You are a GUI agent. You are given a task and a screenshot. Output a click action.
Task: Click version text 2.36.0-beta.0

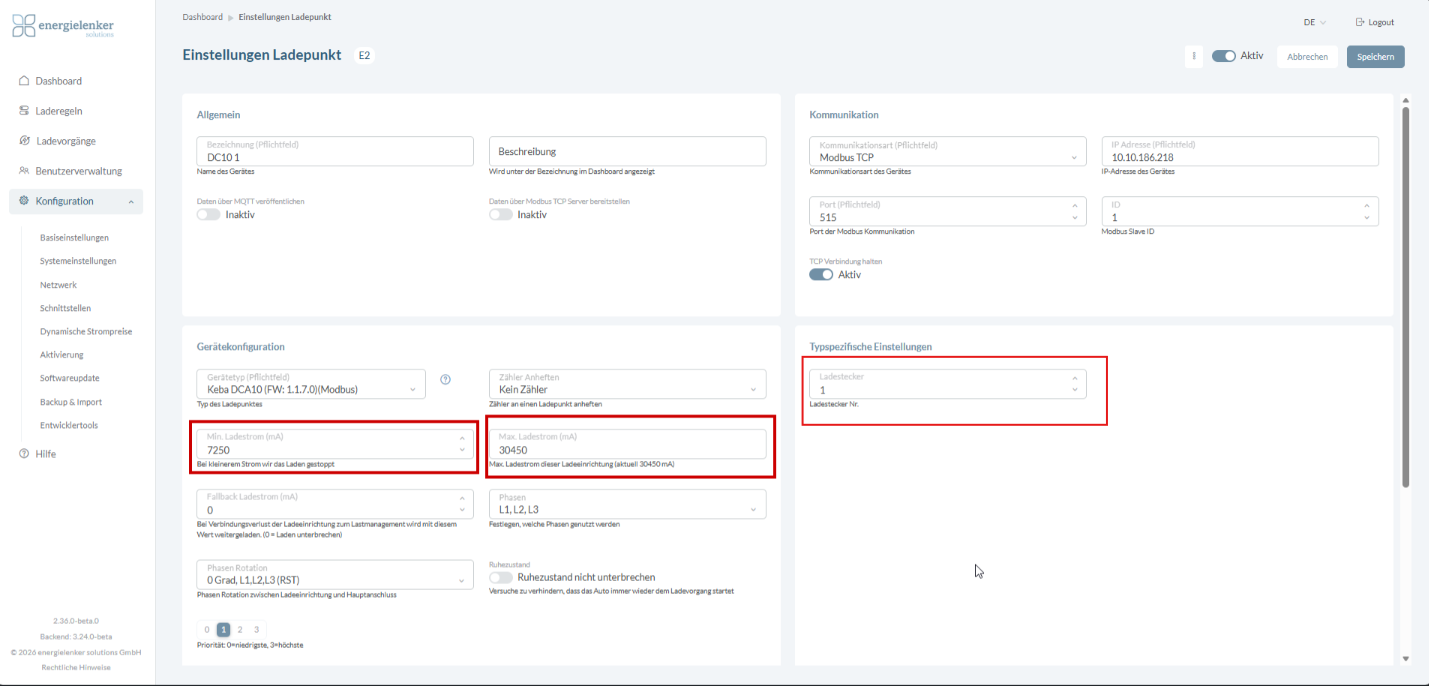76,621
